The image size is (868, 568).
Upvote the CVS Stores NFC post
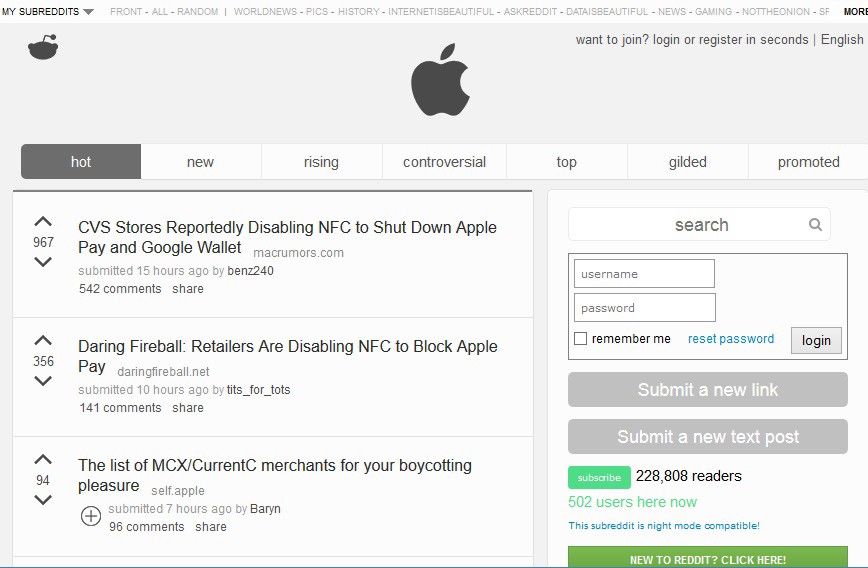[43, 221]
